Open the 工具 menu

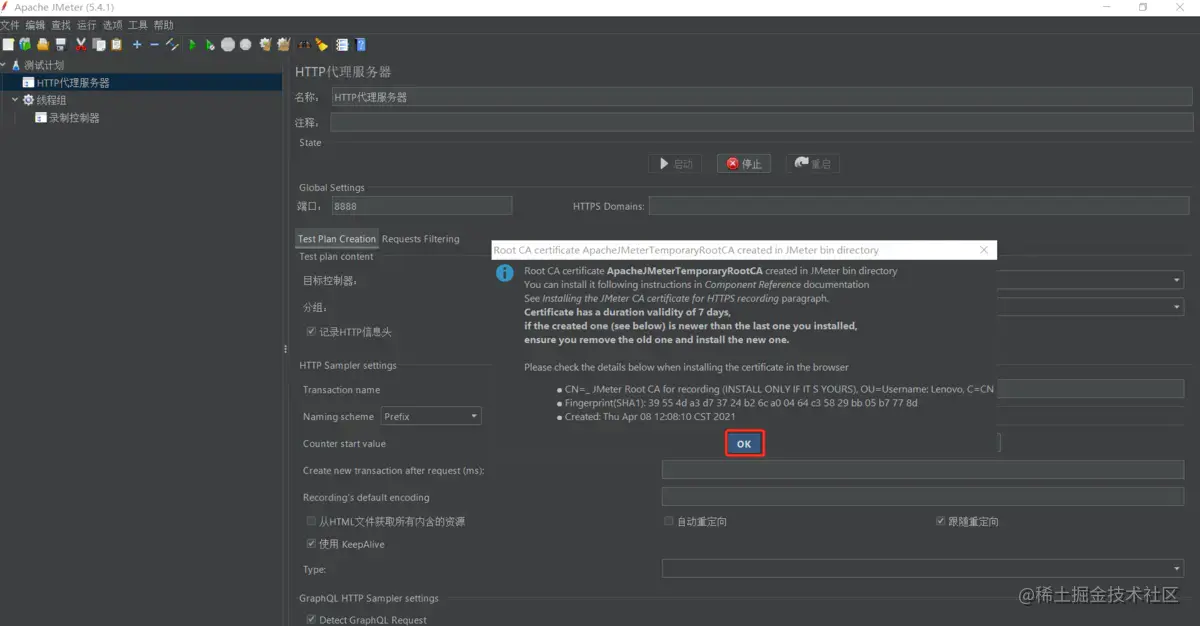pos(138,25)
